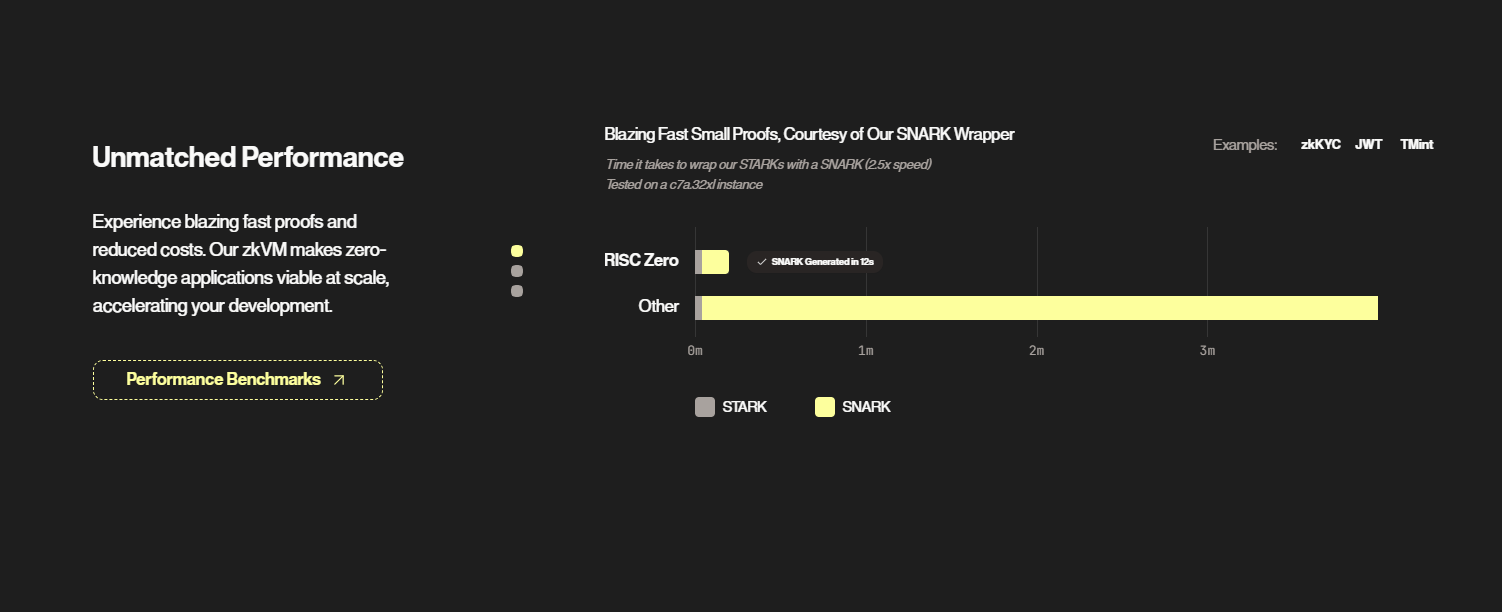Click the SNARK legend text label
The image size is (1502, 612).
[866, 407]
